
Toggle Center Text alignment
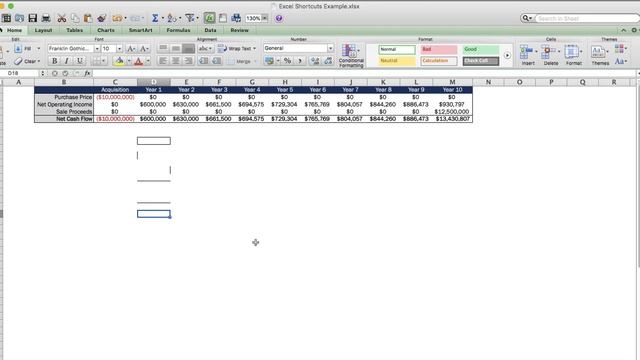[x=176, y=61]
